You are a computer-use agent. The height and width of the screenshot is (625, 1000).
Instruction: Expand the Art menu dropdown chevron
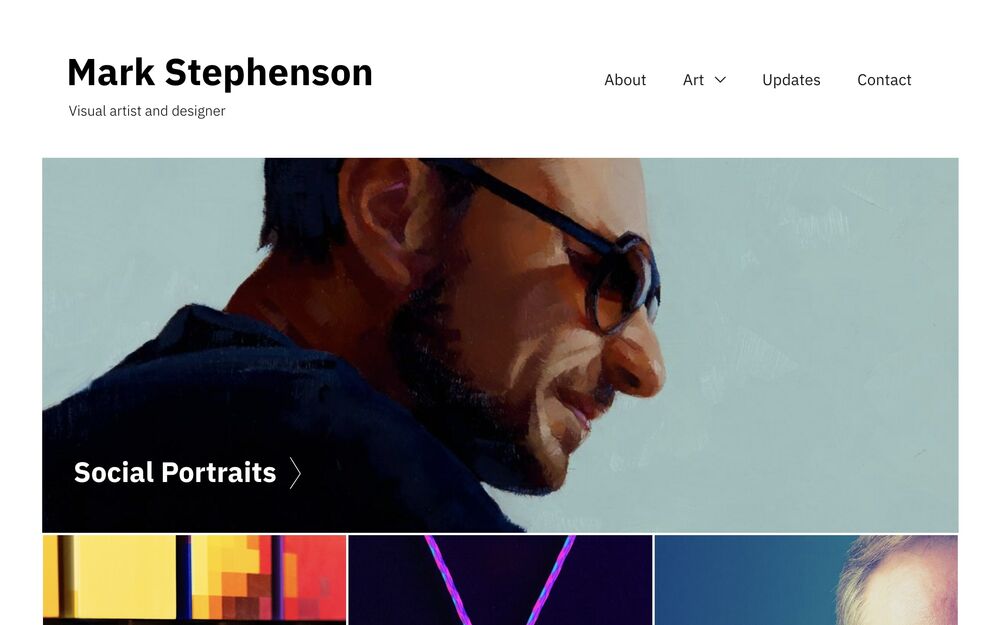pos(720,80)
